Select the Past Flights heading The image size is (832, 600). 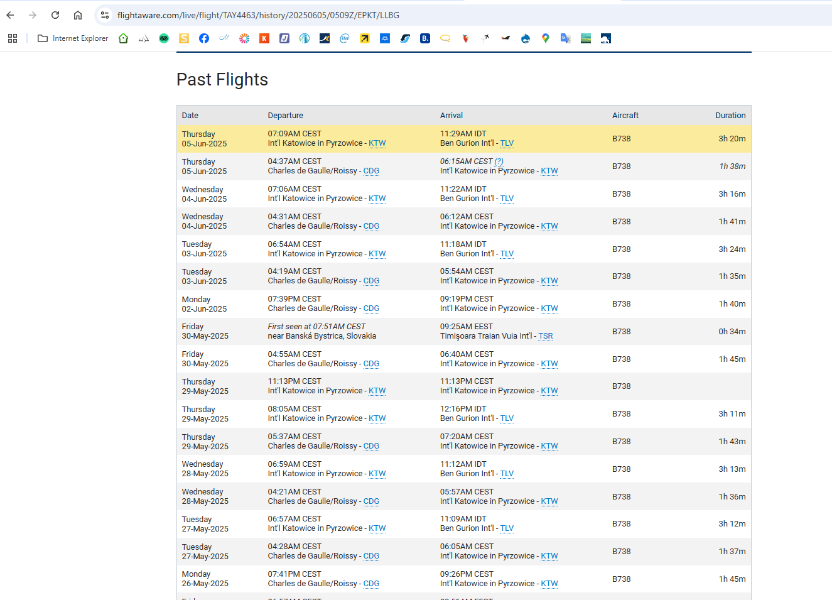click(222, 80)
